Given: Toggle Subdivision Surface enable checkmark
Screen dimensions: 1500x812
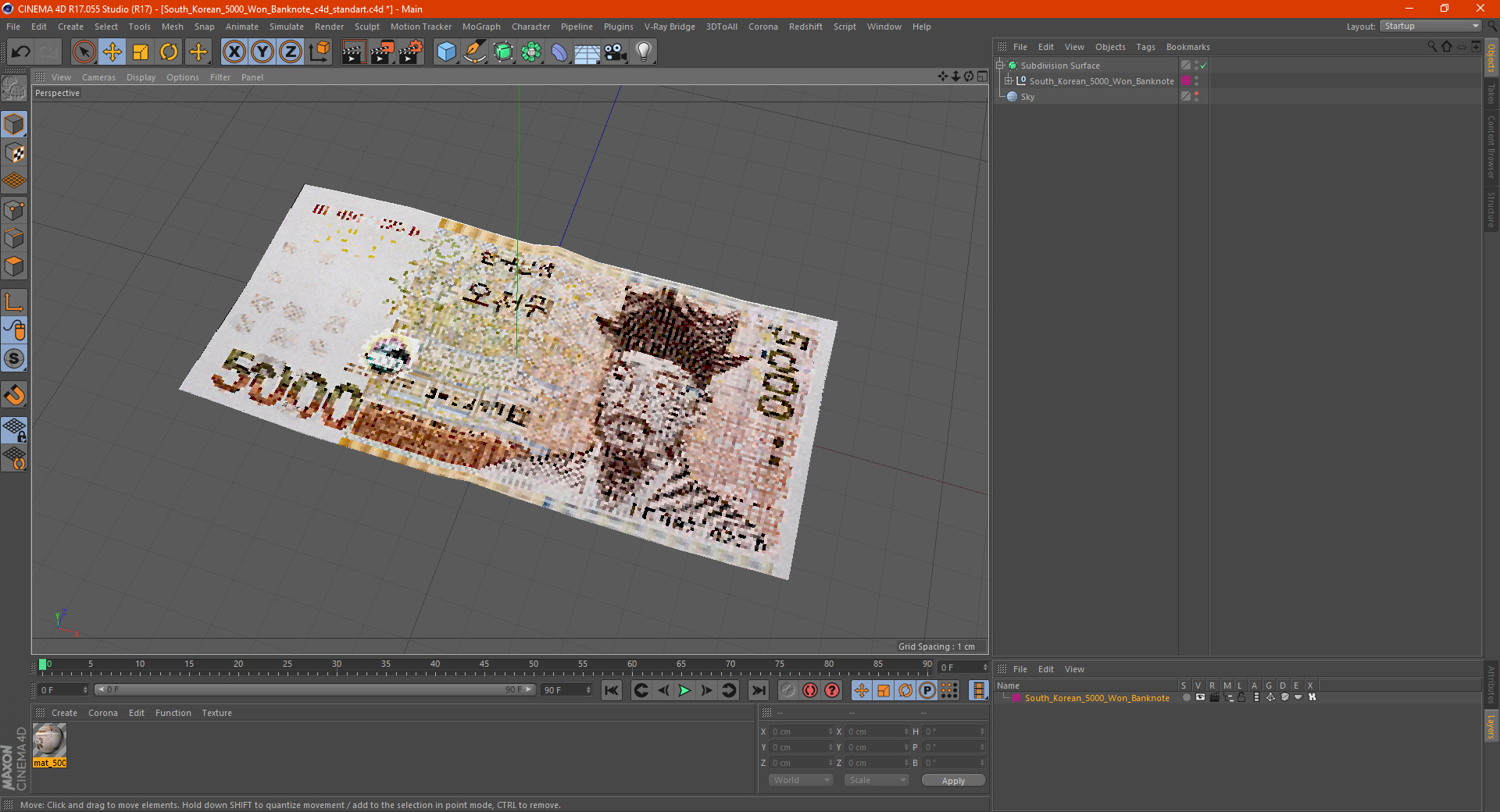Looking at the screenshot, I should pyautogui.click(x=1204, y=66).
